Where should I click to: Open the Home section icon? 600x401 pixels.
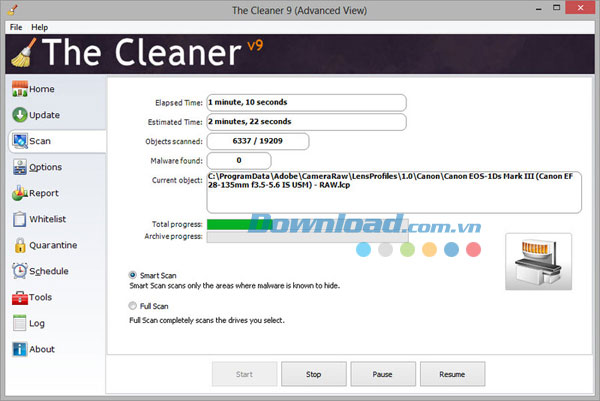[x=20, y=88]
